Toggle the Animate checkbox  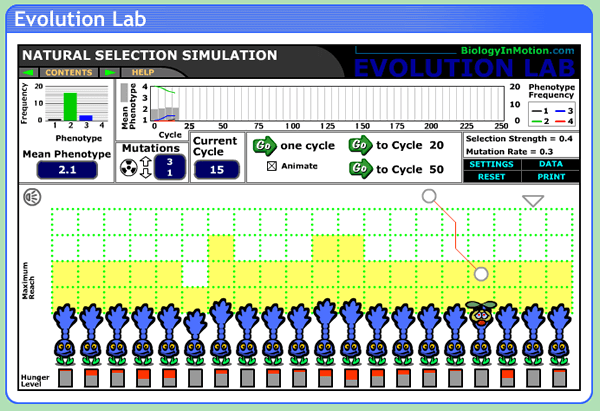(x=271, y=166)
